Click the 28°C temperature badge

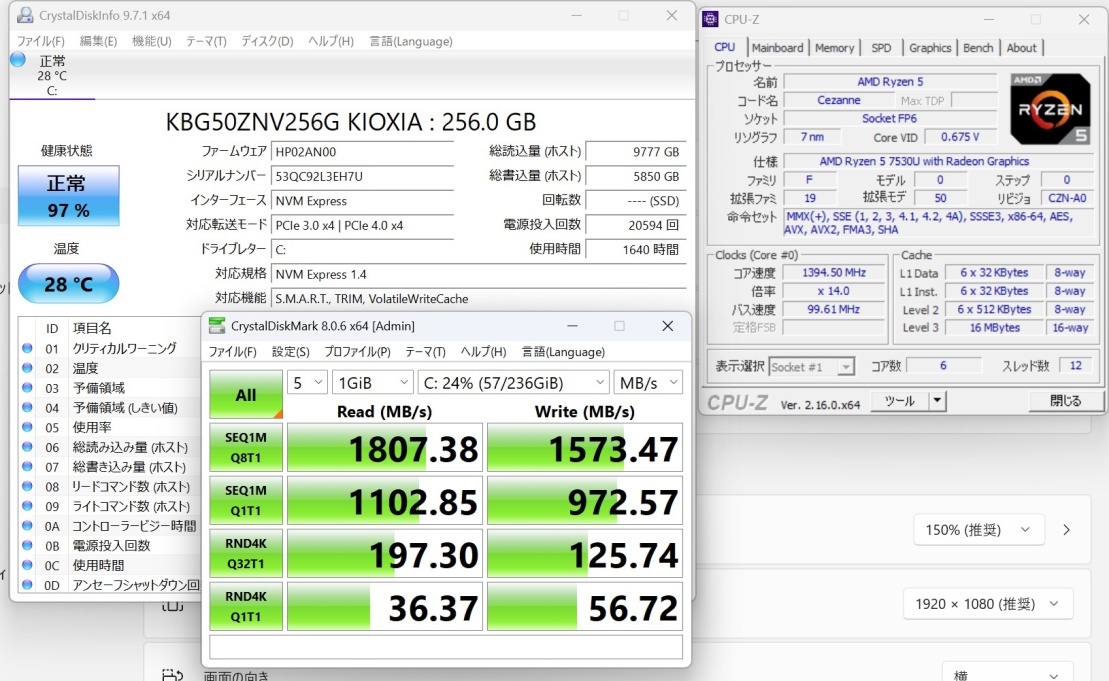pos(68,284)
